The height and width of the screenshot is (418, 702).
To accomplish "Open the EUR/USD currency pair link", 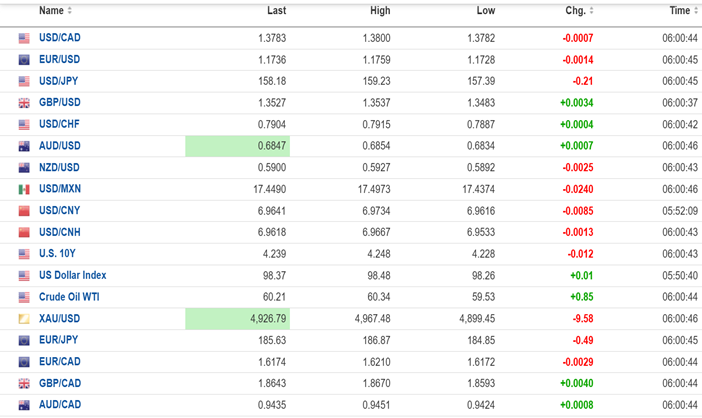I will [x=59, y=60].
